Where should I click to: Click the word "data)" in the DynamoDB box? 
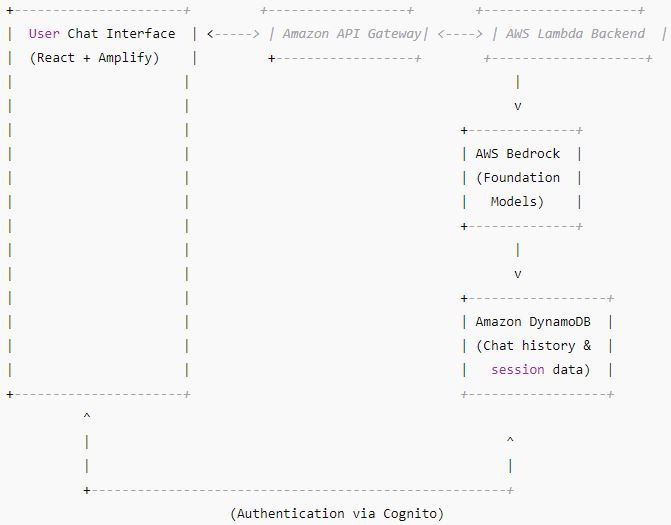point(571,369)
